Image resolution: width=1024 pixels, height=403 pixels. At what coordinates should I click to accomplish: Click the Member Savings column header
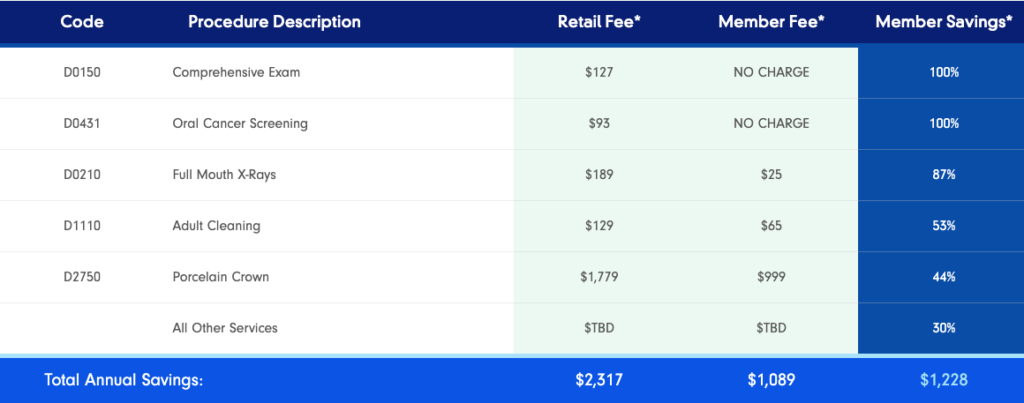pyautogui.click(x=944, y=22)
